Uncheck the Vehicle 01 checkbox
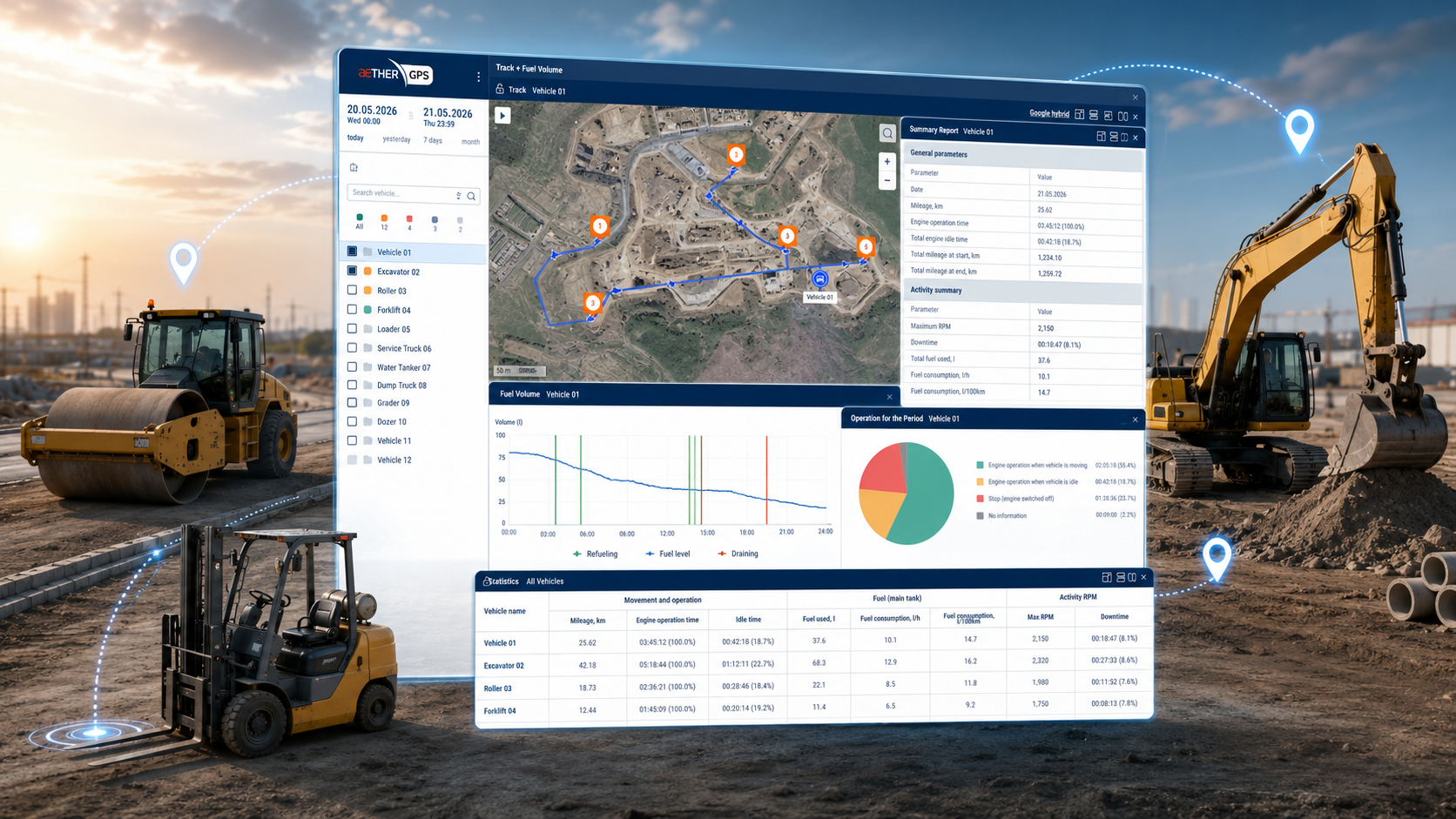The width and height of the screenshot is (1456, 819). pyautogui.click(x=352, y=251)
